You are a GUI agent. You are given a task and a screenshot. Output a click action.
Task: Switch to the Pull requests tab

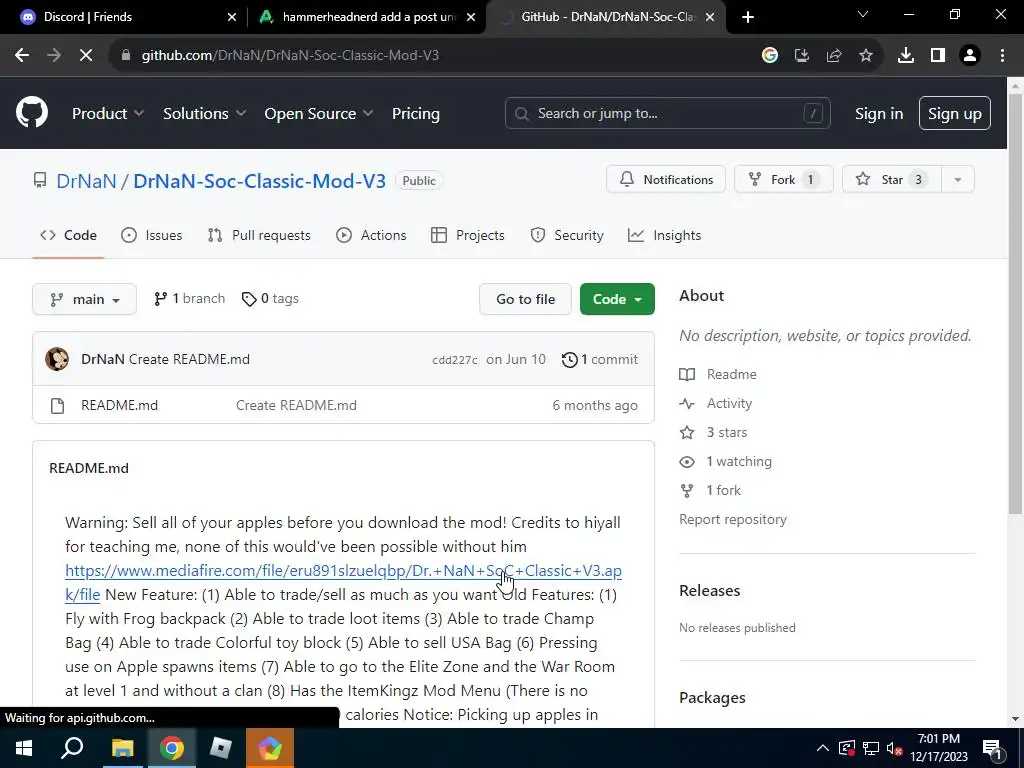tap(259, 235)
